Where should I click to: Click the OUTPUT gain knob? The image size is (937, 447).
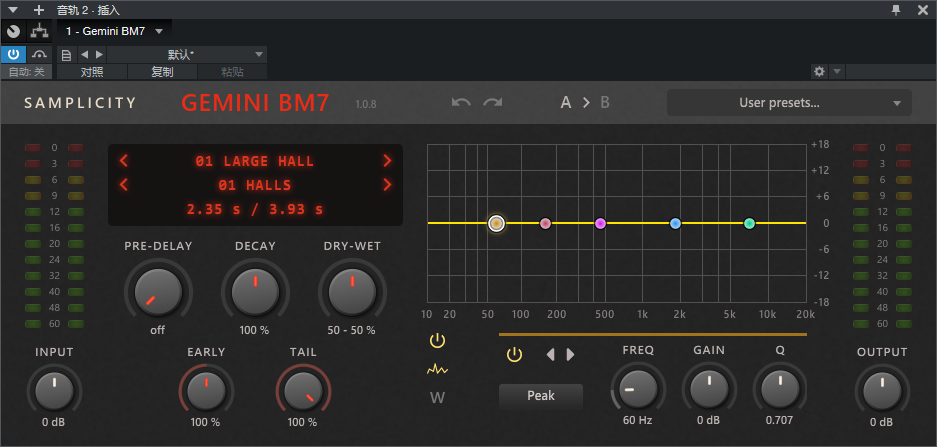pos(882,392)
